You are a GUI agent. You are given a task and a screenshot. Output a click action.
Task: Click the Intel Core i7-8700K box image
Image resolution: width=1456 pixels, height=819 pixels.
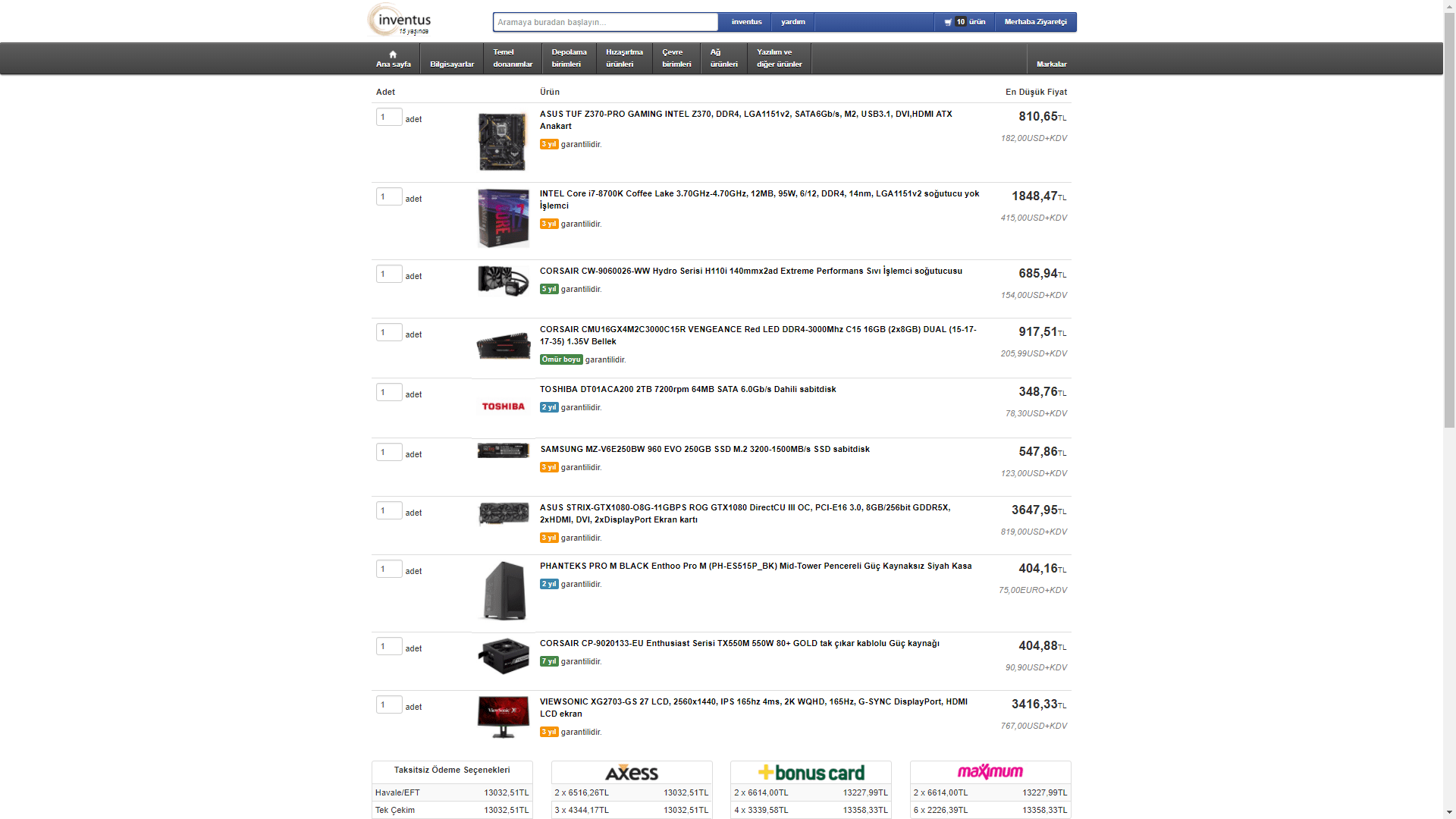pos(503,218)
